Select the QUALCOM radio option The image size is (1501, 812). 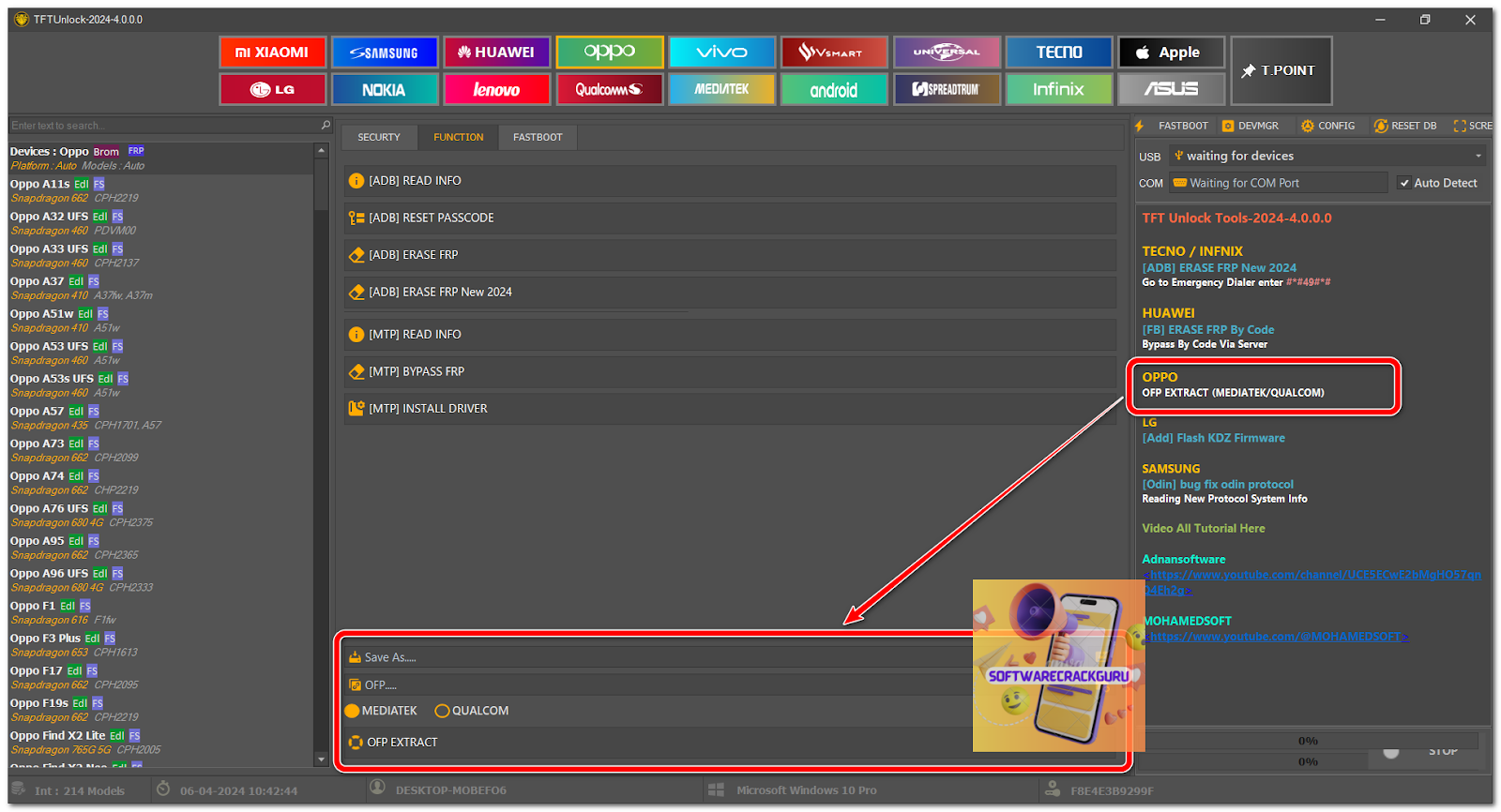[x=472, y=711]
